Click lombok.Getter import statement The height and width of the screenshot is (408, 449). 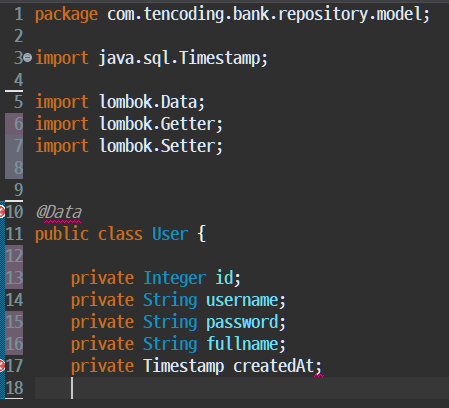tap(129, 124)
